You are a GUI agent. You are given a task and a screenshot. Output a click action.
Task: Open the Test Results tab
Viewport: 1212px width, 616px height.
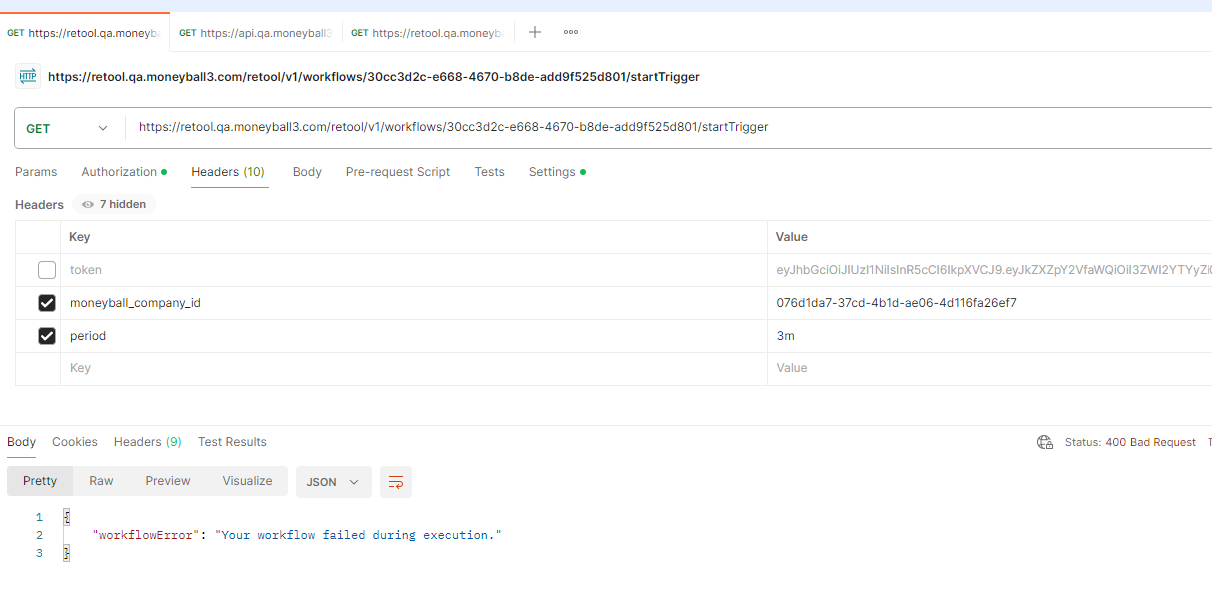click(232, 442)
